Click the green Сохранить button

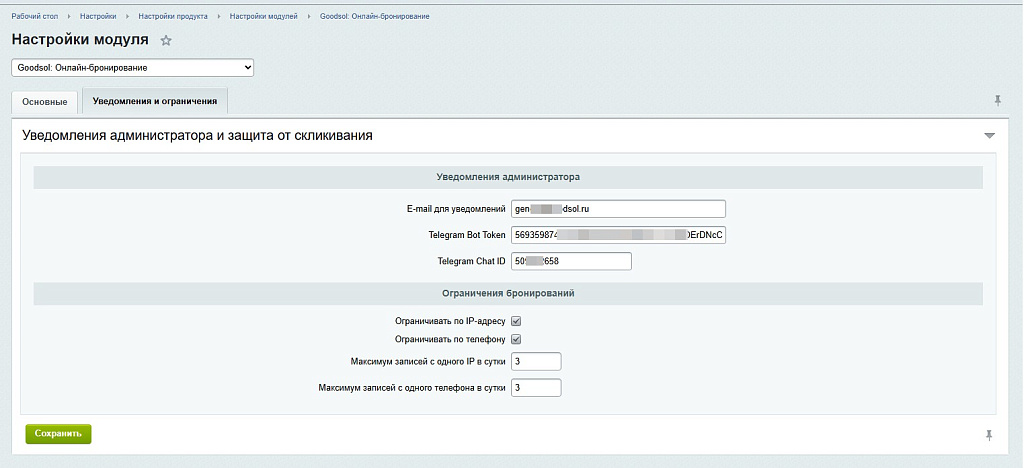tap(58, 433)
